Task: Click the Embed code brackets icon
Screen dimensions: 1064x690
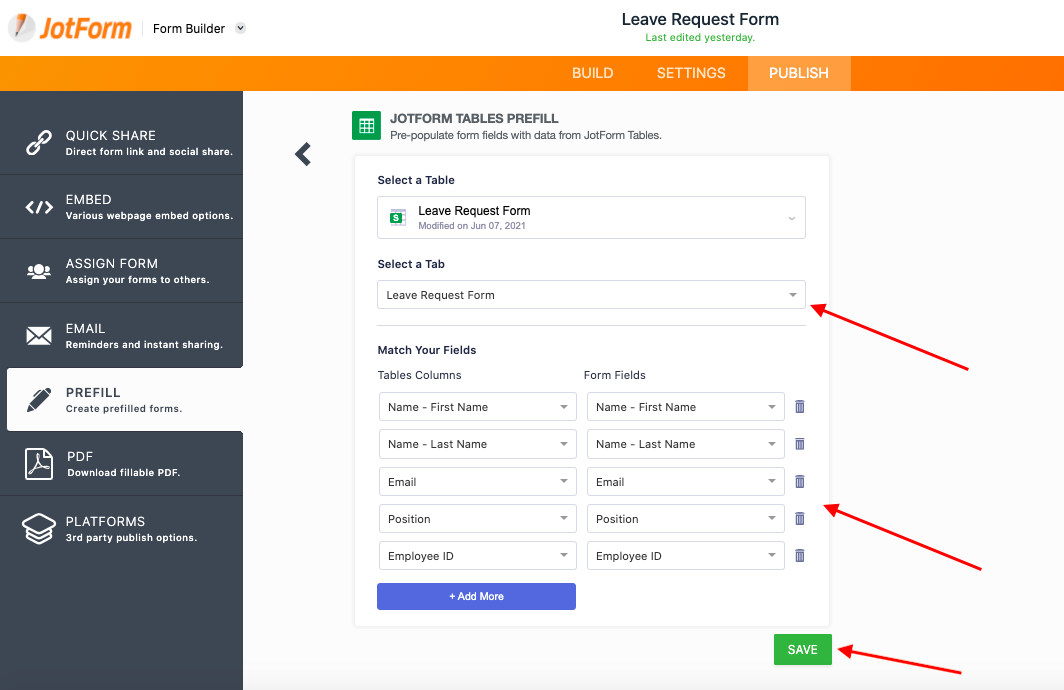Action: point(39,207)
